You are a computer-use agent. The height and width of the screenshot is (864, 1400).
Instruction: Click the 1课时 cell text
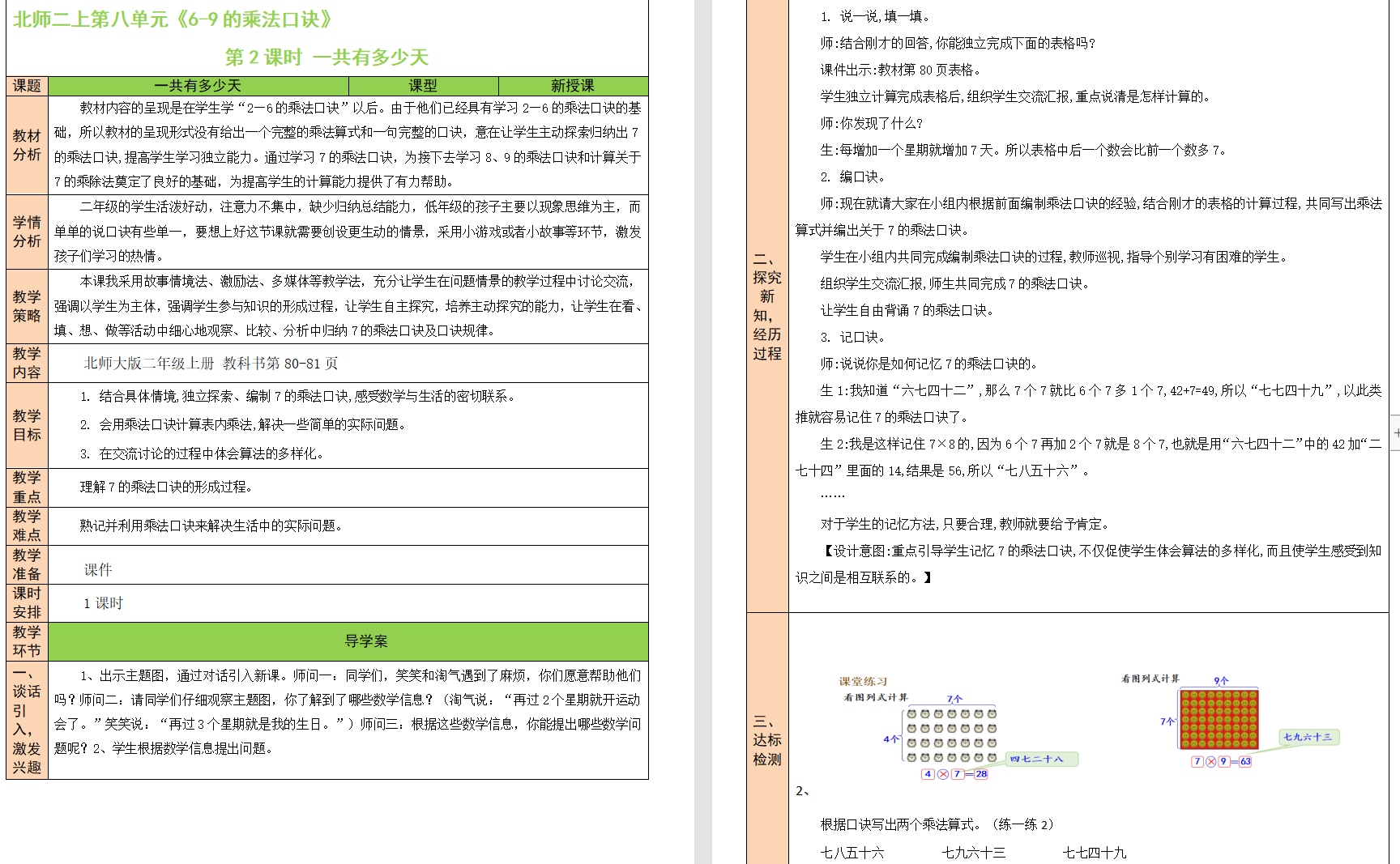click(x=103, y=603)
